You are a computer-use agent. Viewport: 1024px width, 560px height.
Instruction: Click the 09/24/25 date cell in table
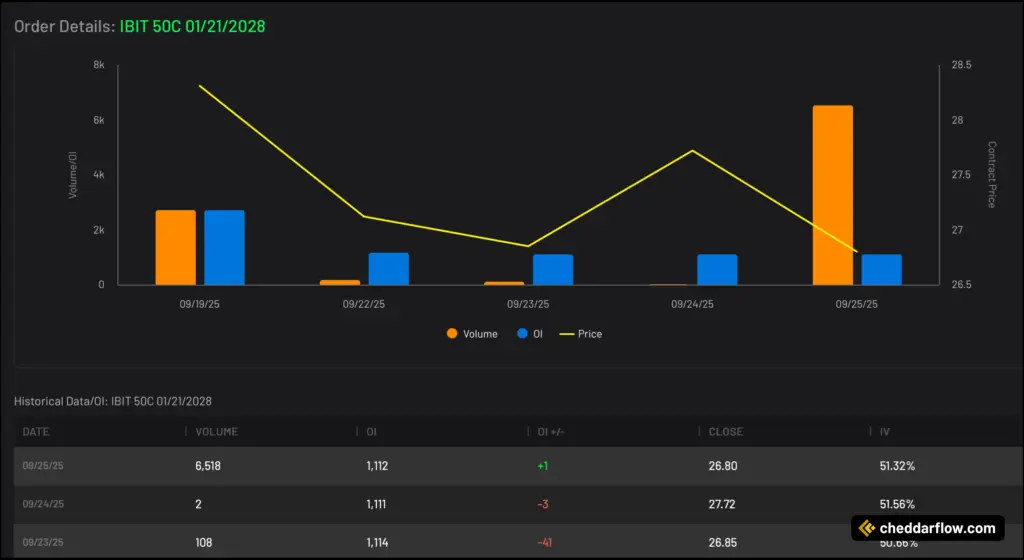click(x=43, y=504)
